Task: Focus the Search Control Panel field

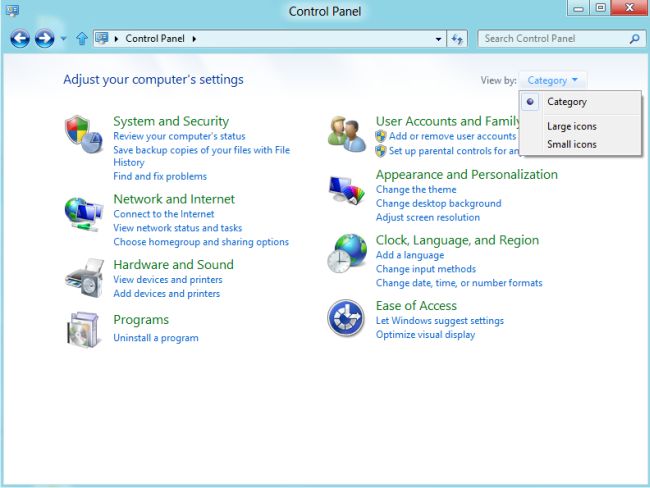Action: pos(561,39)
